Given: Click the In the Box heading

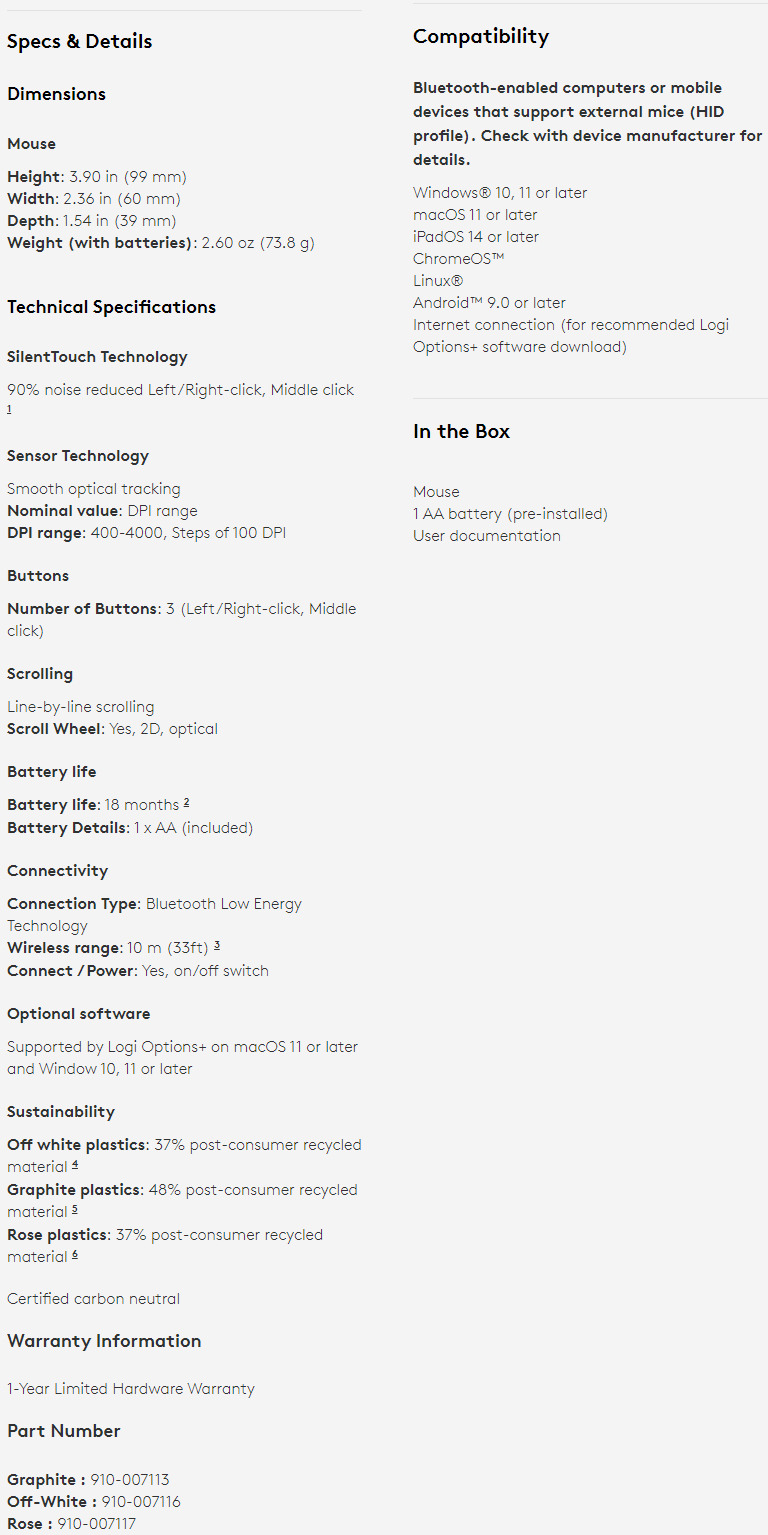Looking at the screenshot, I should click(x=461, y=432).
